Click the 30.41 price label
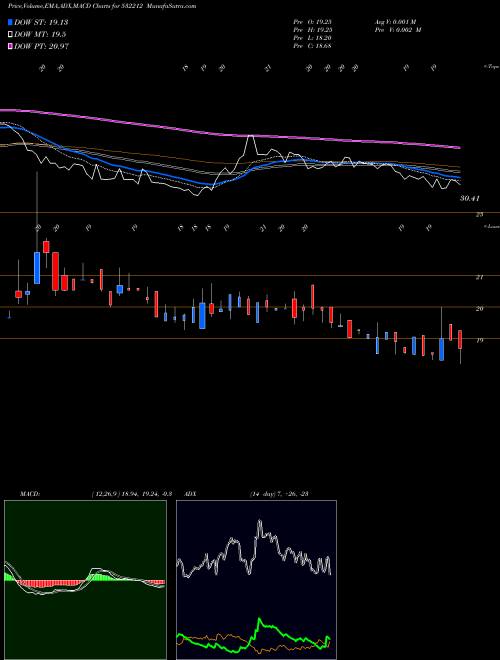Screen dimensions: 500x660 tap(470, 198)
